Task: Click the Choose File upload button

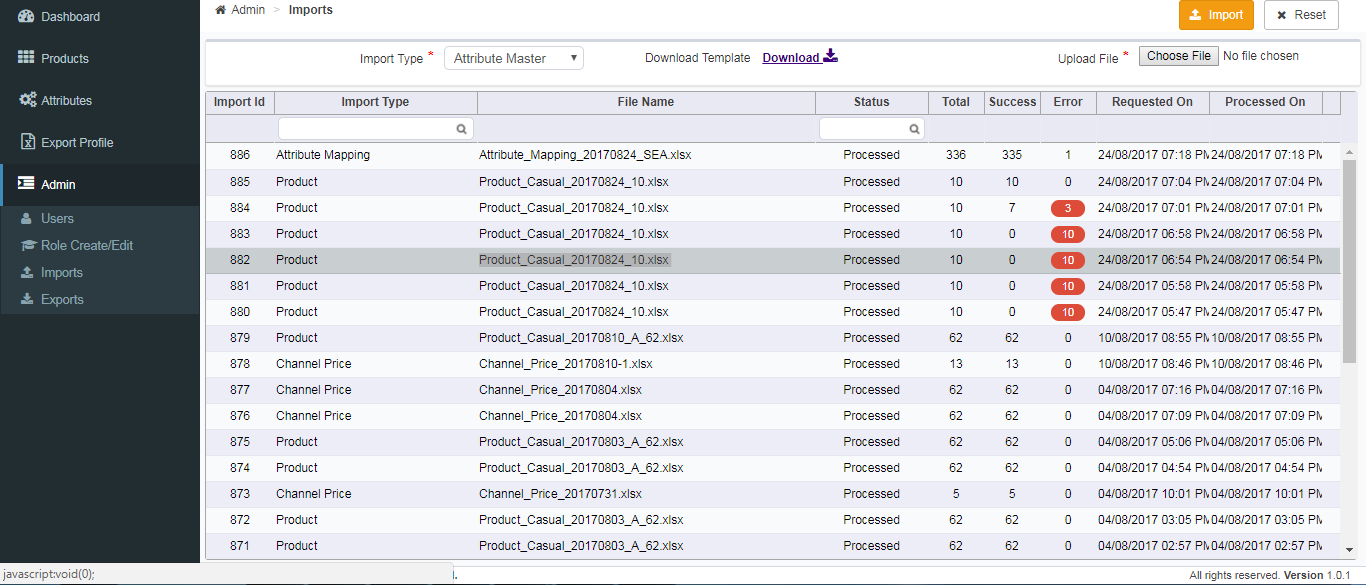Action: coord(1179,56)
